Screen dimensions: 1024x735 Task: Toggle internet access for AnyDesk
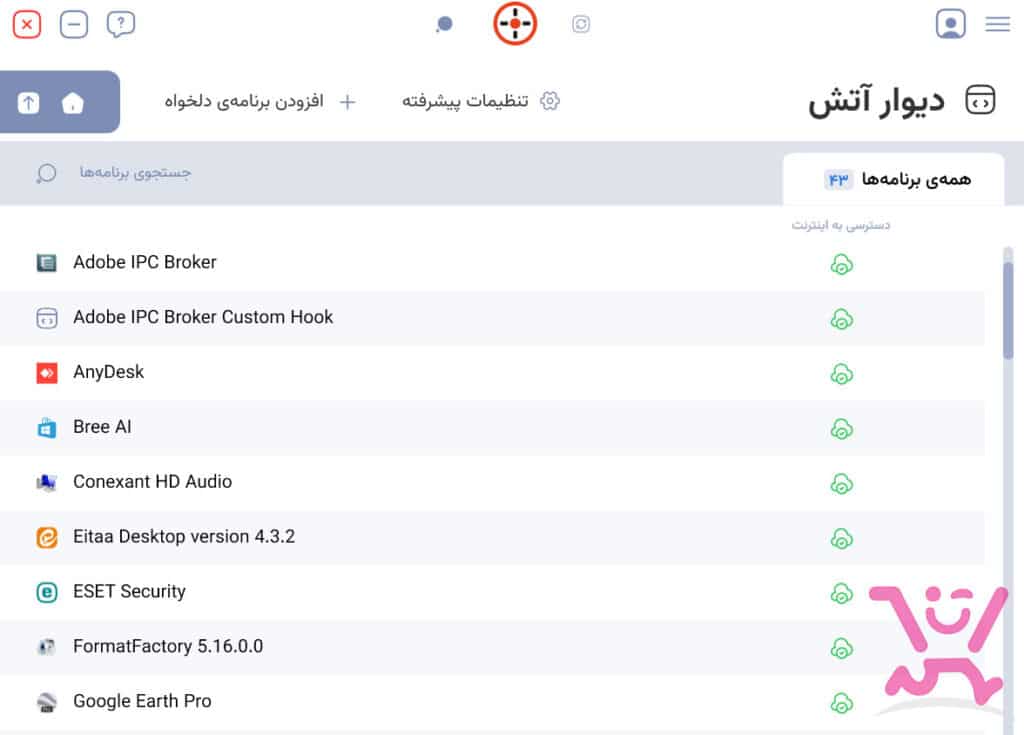pyautogui.click(x=841, y=374)
